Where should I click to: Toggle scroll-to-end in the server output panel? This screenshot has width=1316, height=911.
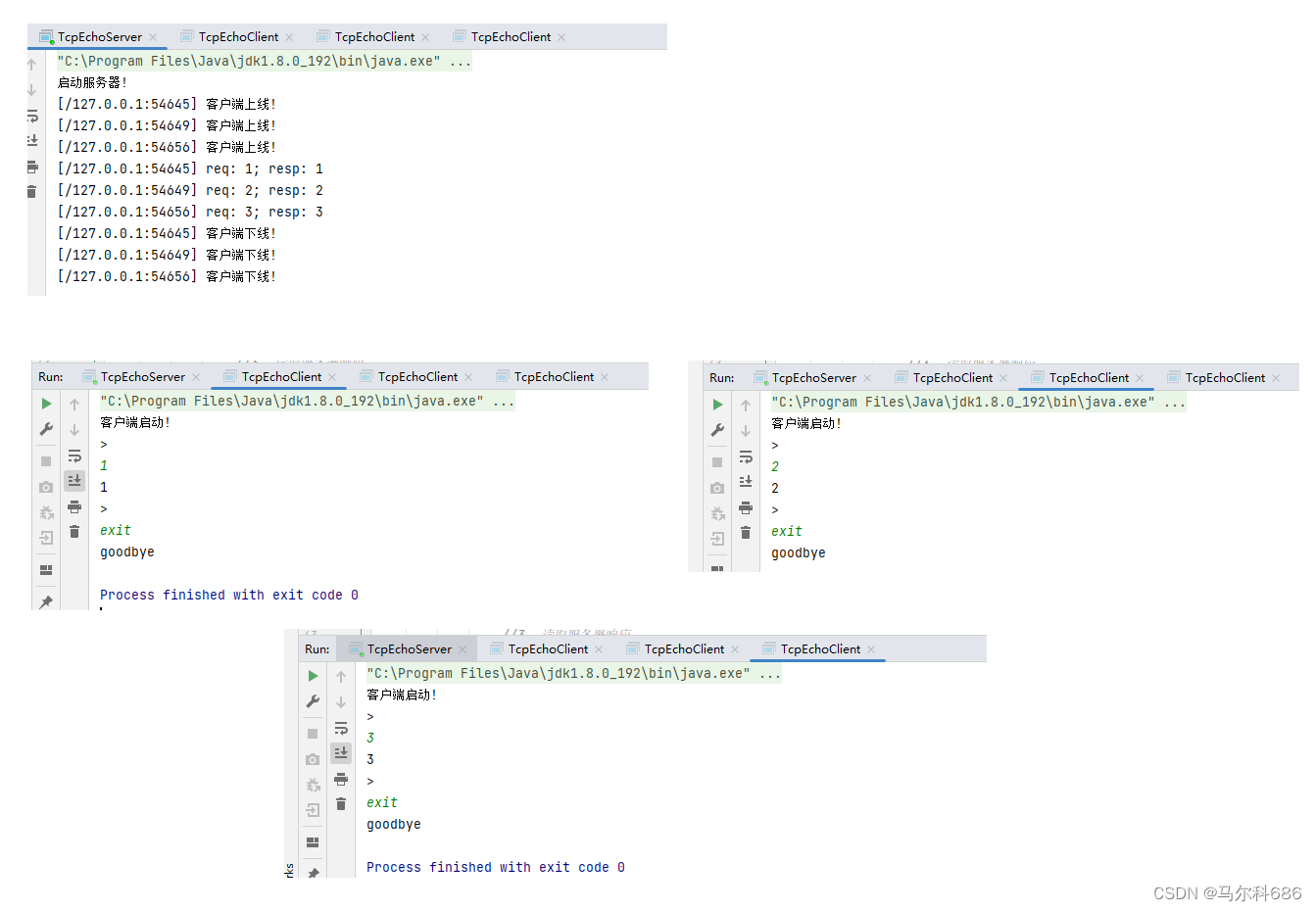(31, 141)
